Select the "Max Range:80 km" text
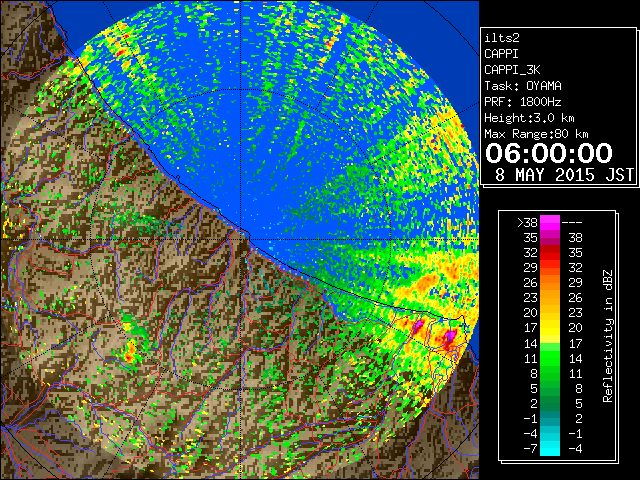 pos(536,134)
